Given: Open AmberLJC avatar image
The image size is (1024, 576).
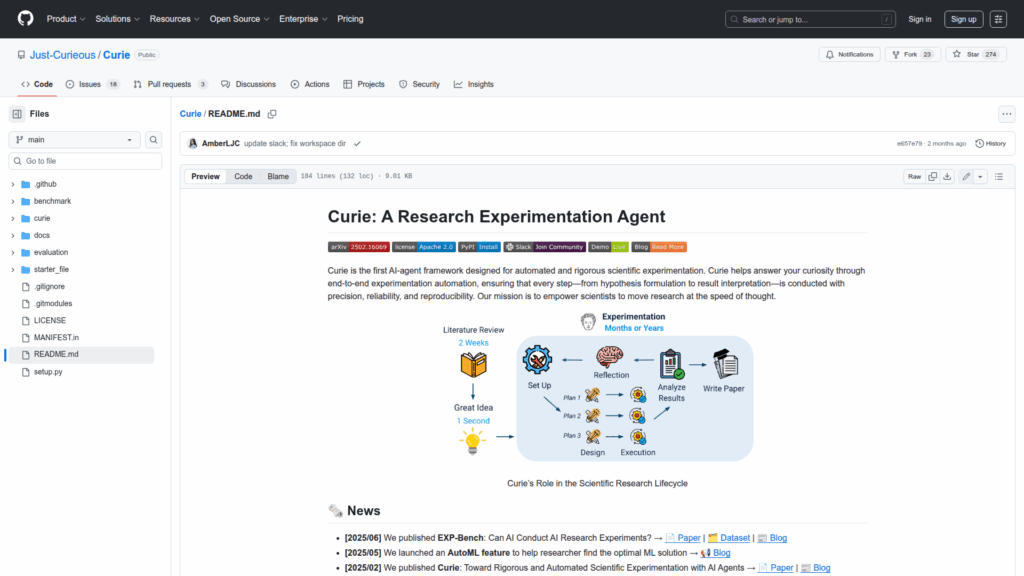Looking at the screenshot, I should pos(193,144).
